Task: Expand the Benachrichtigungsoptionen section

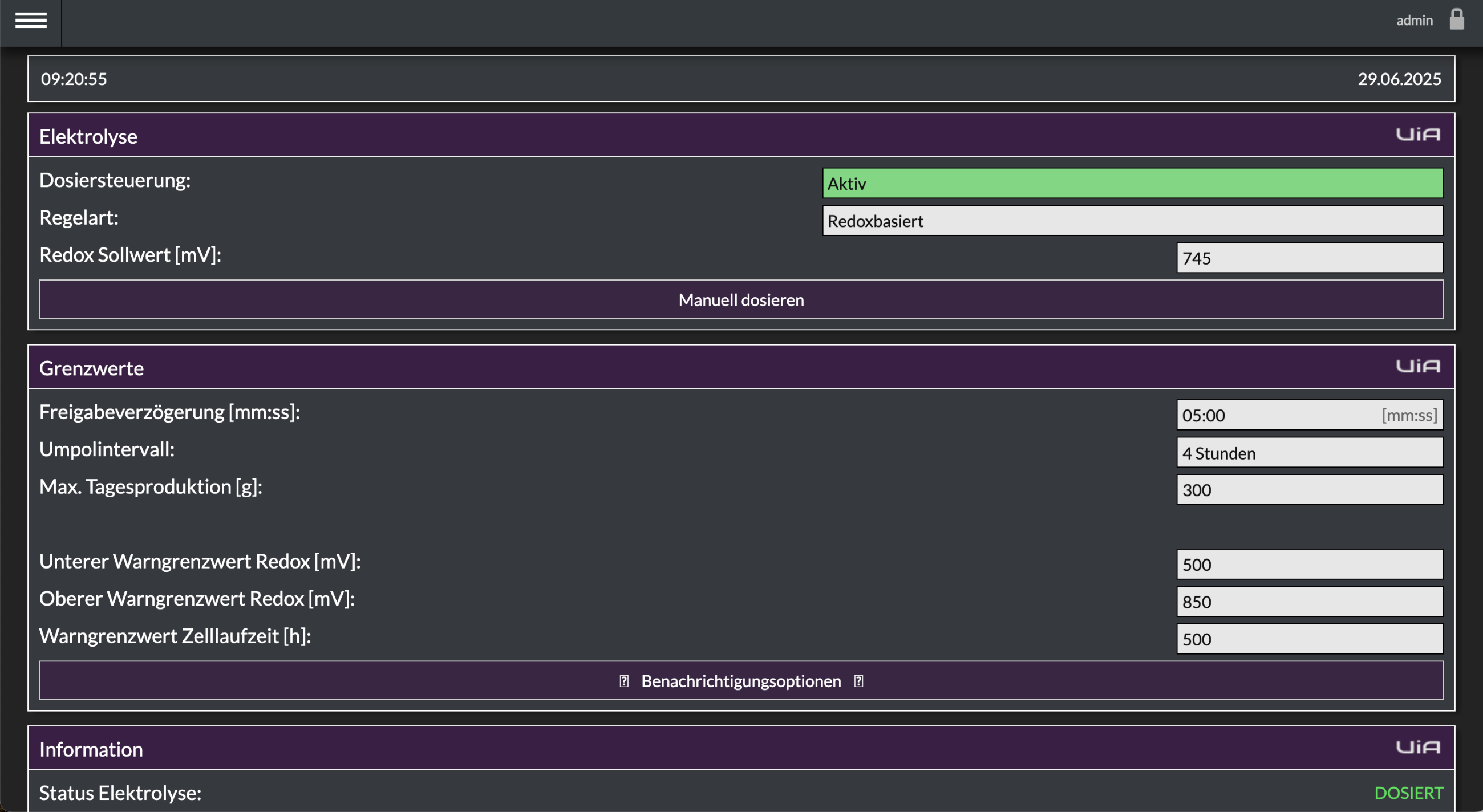Action: [741, 681]
